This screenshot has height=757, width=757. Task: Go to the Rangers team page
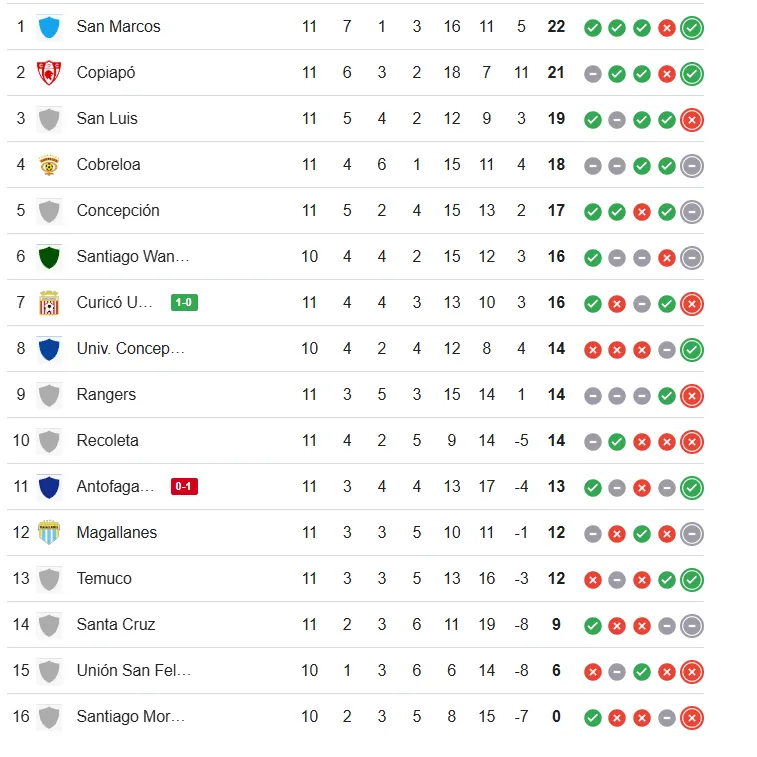(106, 395)
